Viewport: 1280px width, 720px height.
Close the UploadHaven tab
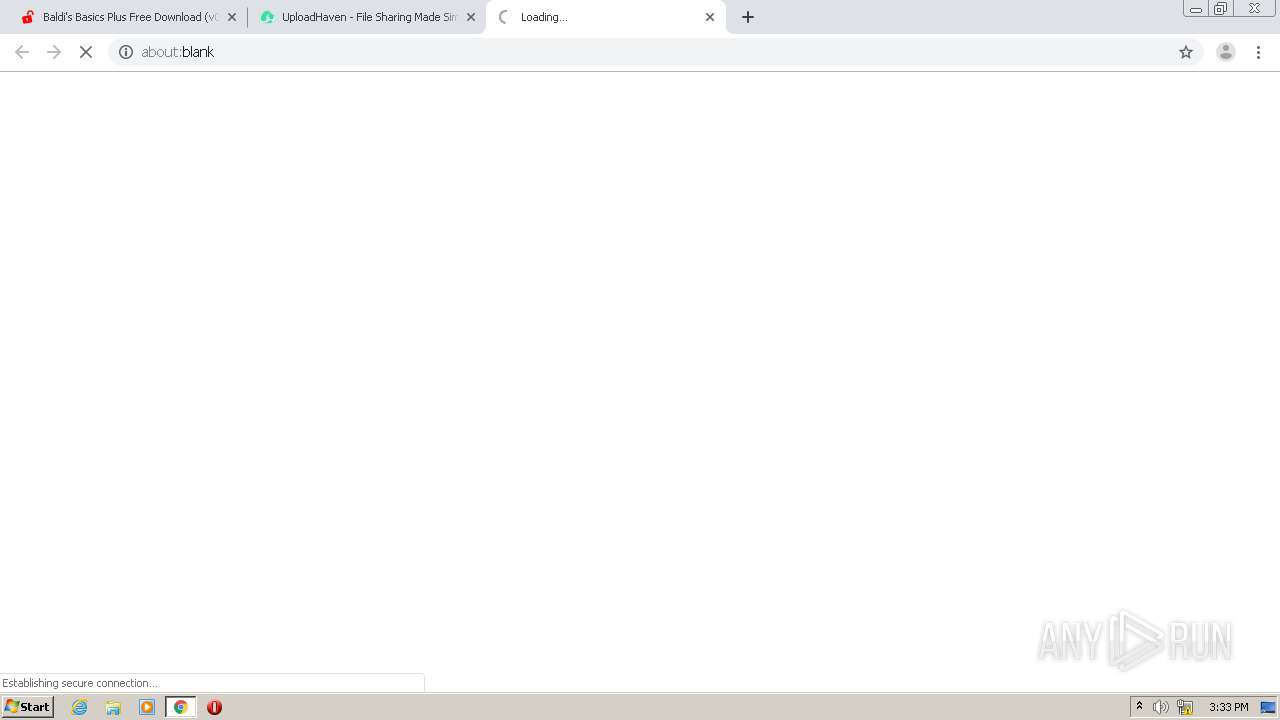coord(471,17)
